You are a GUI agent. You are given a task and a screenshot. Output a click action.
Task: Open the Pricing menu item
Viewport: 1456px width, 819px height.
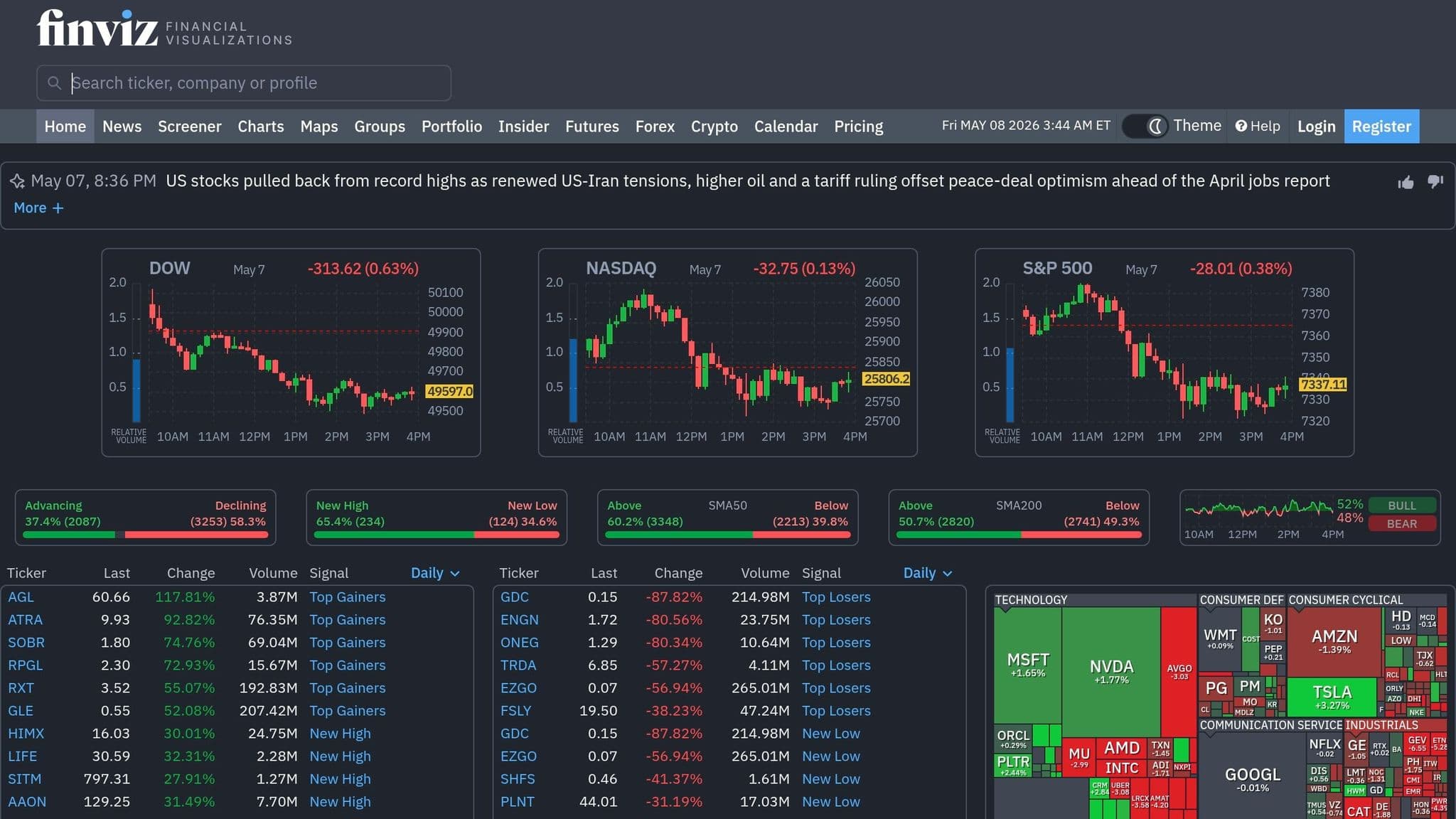[x=858, y=127]
